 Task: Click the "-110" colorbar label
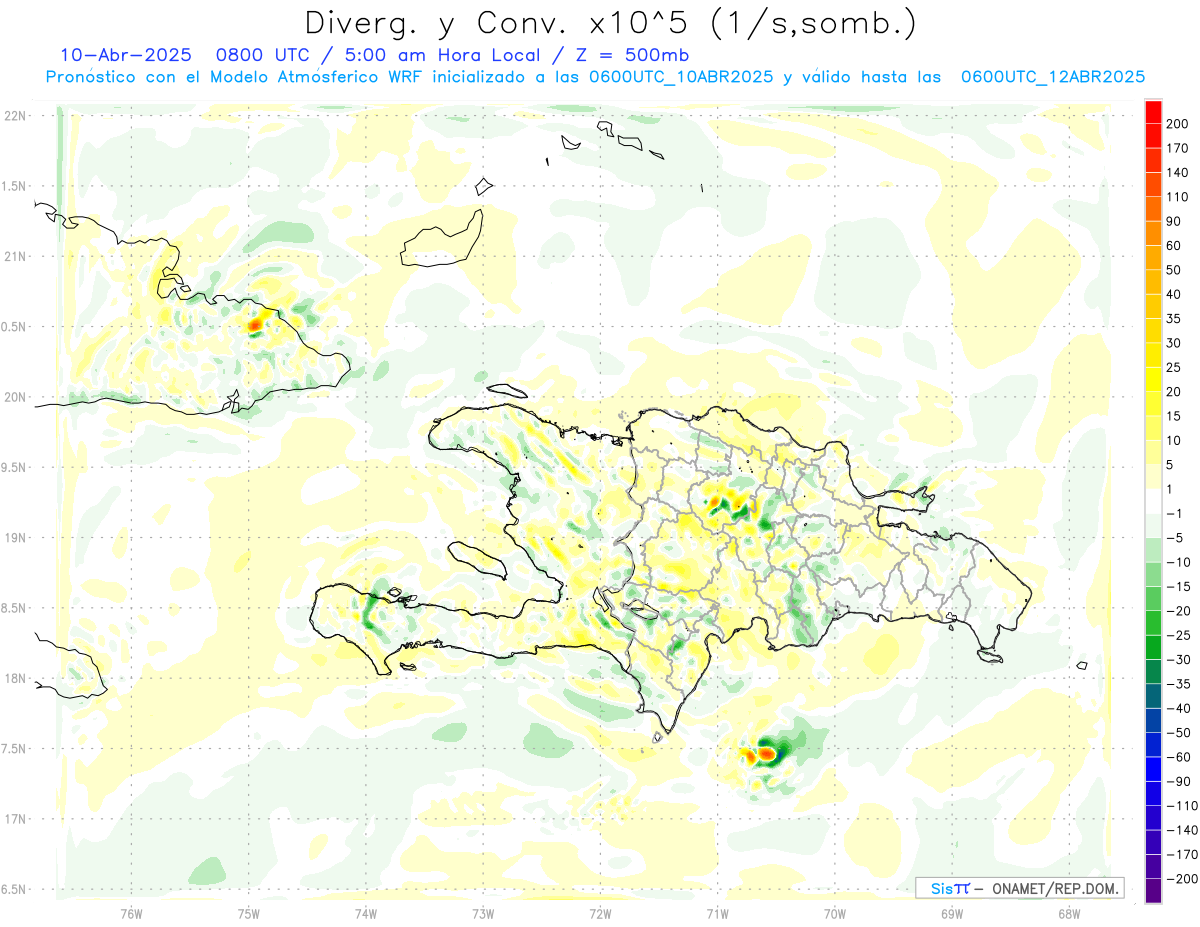[1182, 806]
